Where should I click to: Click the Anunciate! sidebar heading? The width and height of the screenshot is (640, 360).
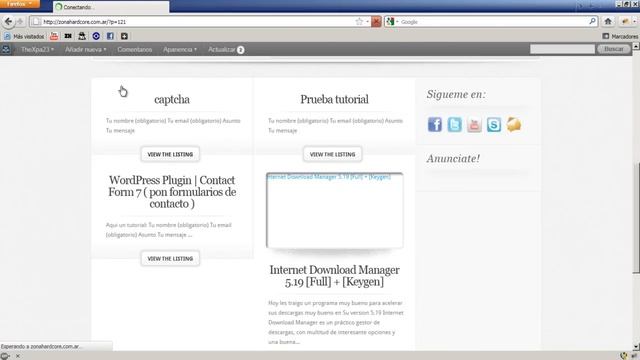click(x=453, y=158)
